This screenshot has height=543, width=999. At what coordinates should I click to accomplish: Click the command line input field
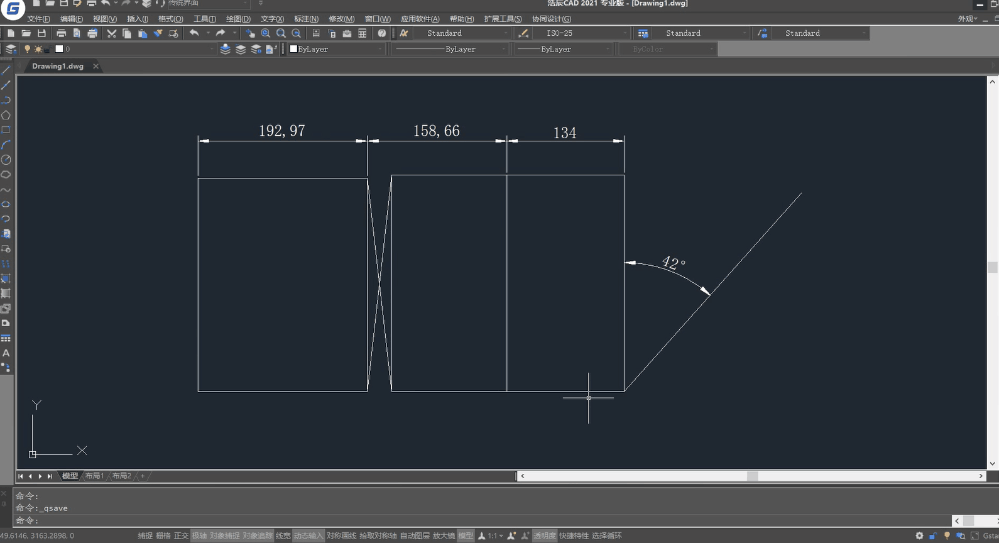tap(484, 521)
